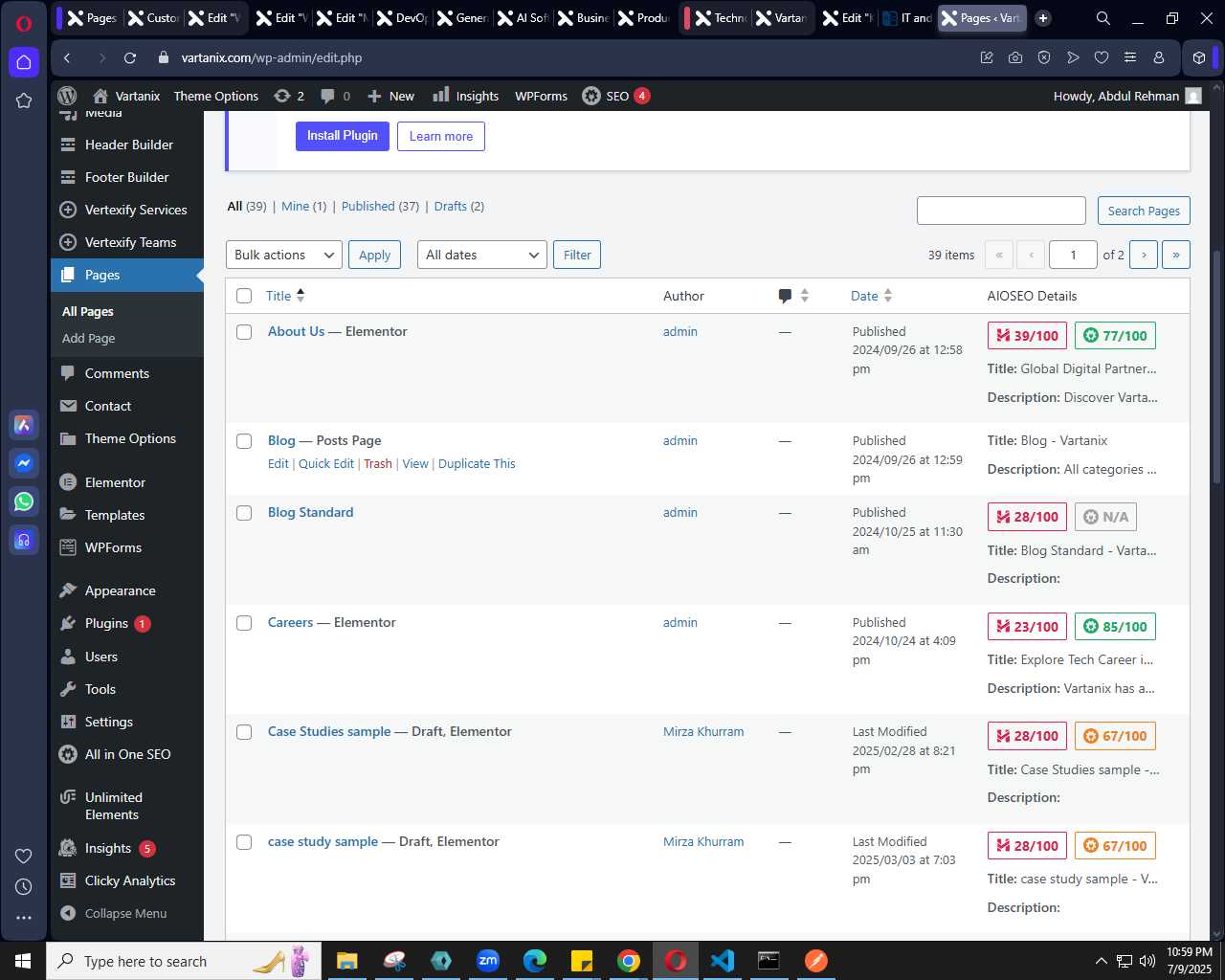Go to next page of results
The height and width of the screenshot is (980, 1225).
click(x=1144, y=255)
